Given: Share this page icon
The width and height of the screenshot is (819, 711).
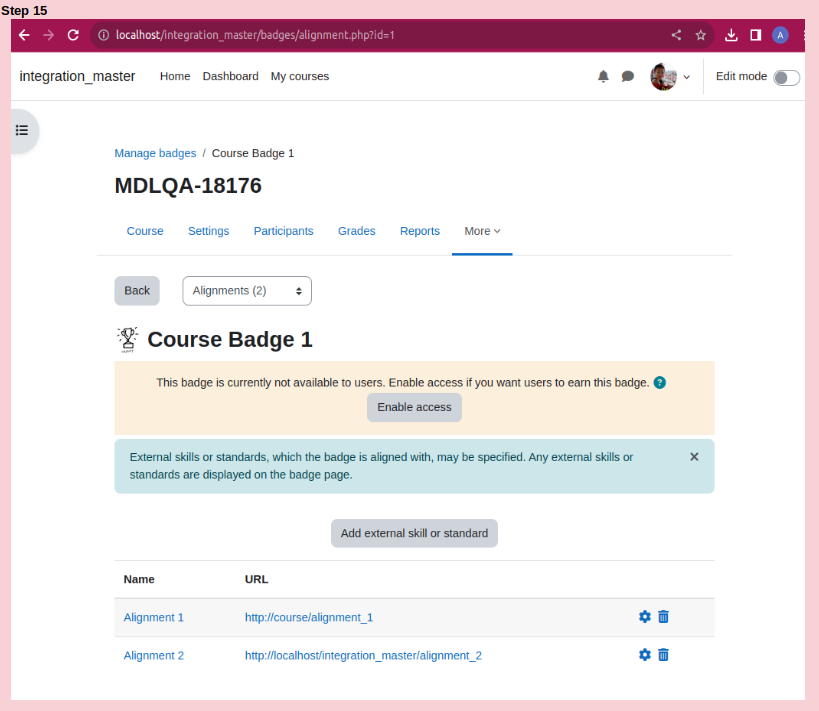Looking at the screenshot, I should [676, 35].
